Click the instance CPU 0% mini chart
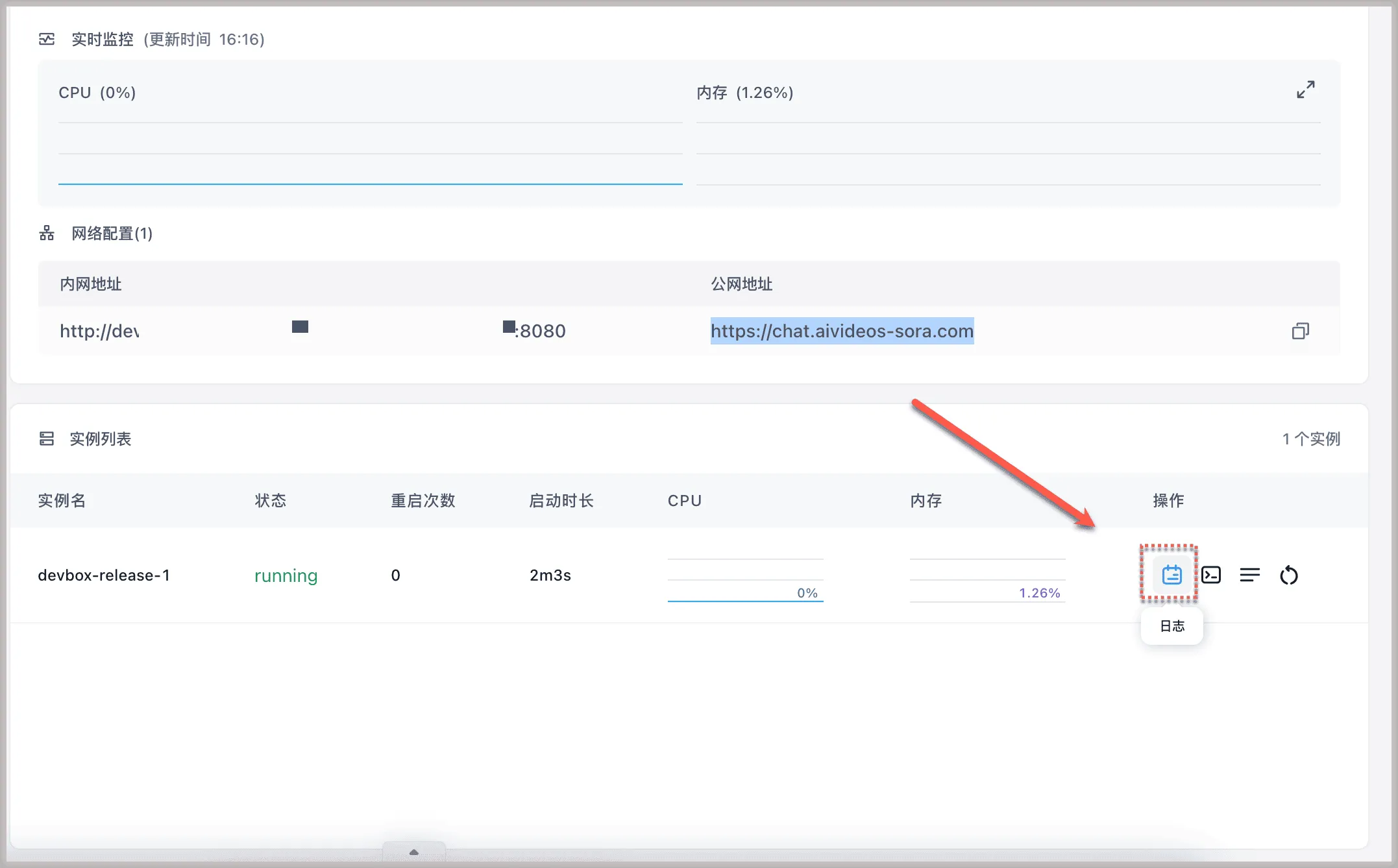The height and width of the screenshot is (868, 1398). [x=745, y=580]
